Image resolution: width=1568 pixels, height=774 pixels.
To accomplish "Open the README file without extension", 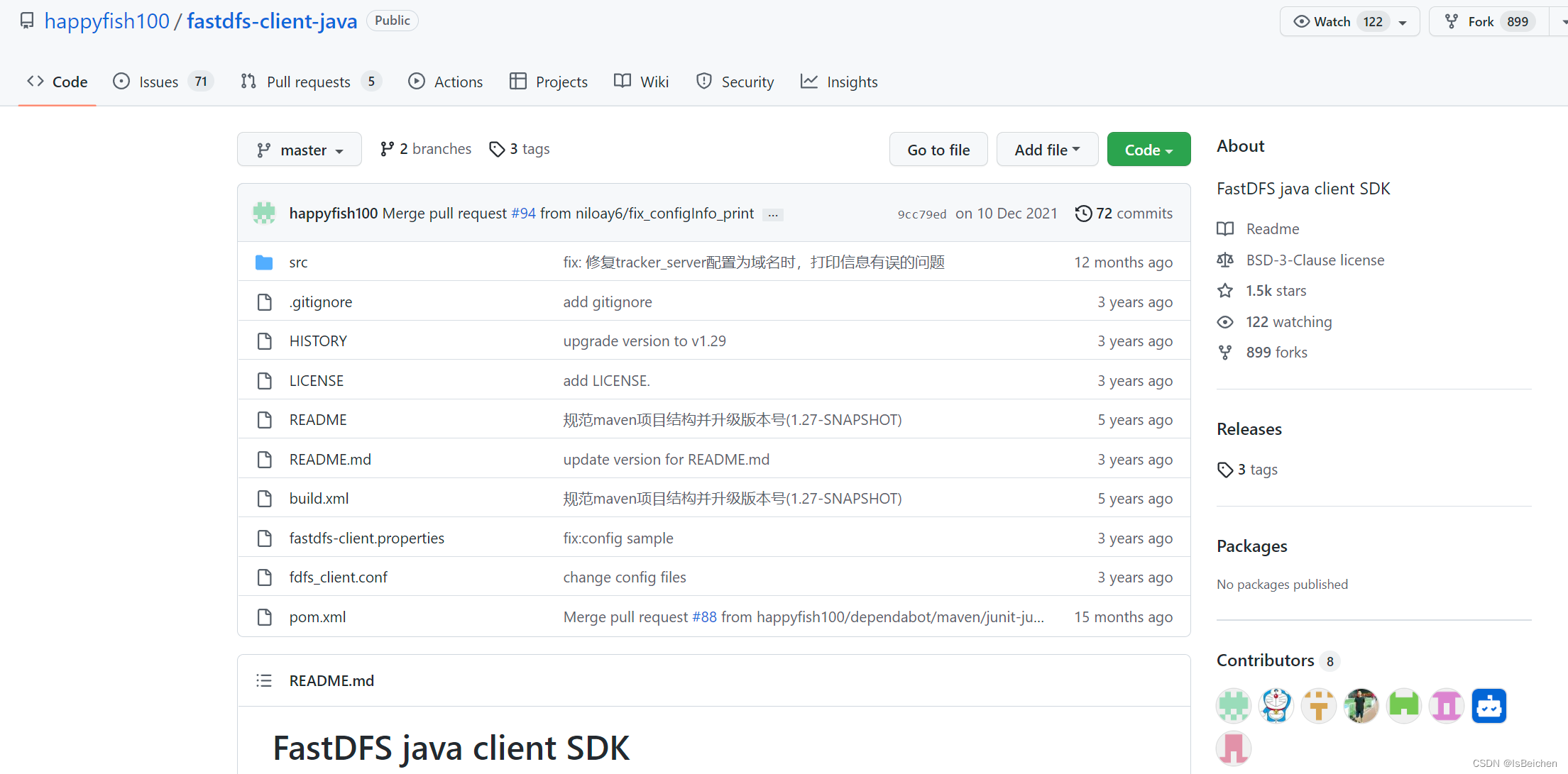I will [x=318, y=420].
